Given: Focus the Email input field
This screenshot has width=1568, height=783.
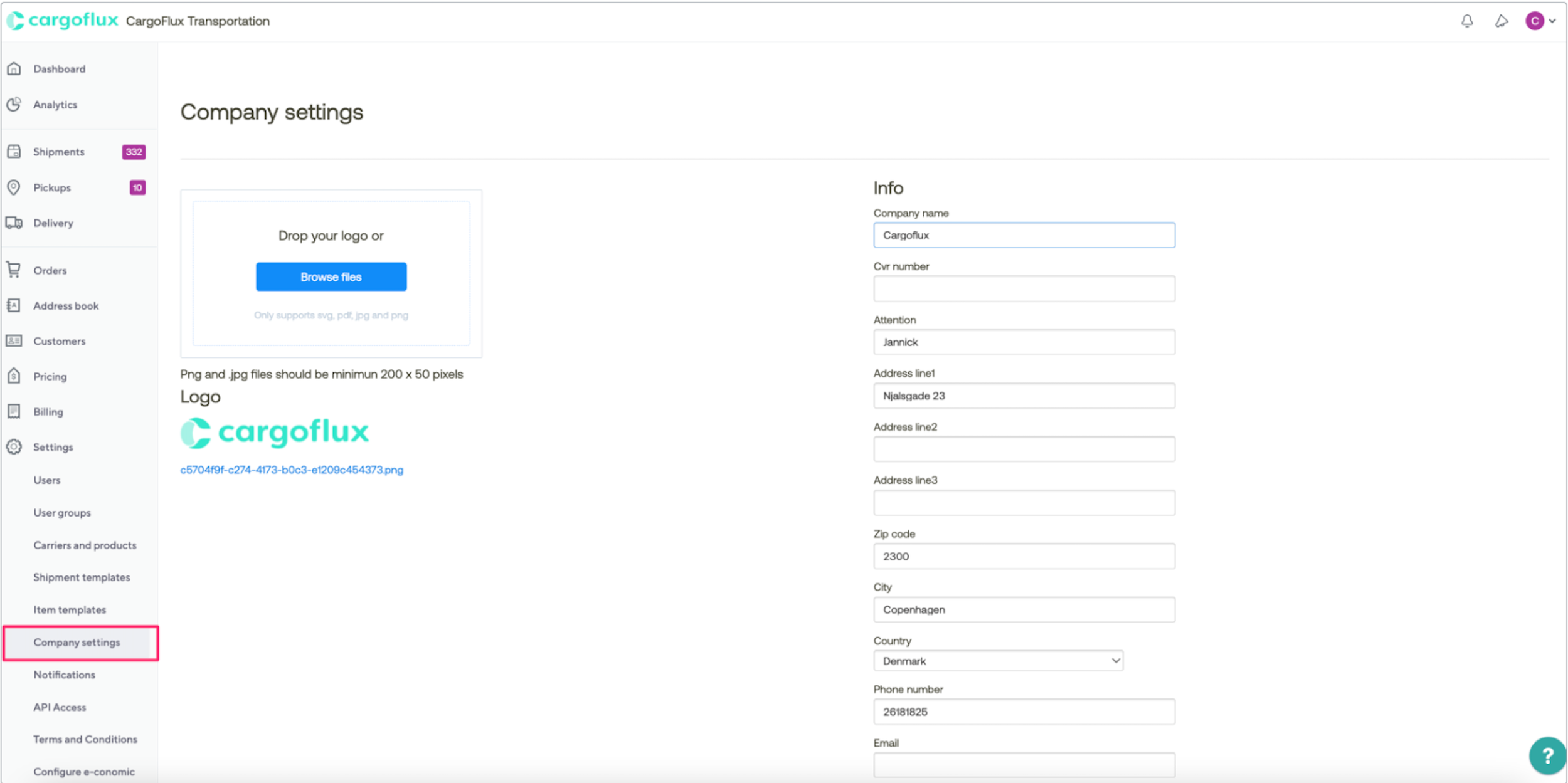Looking at the screenshot, I should click(1024, 765).
